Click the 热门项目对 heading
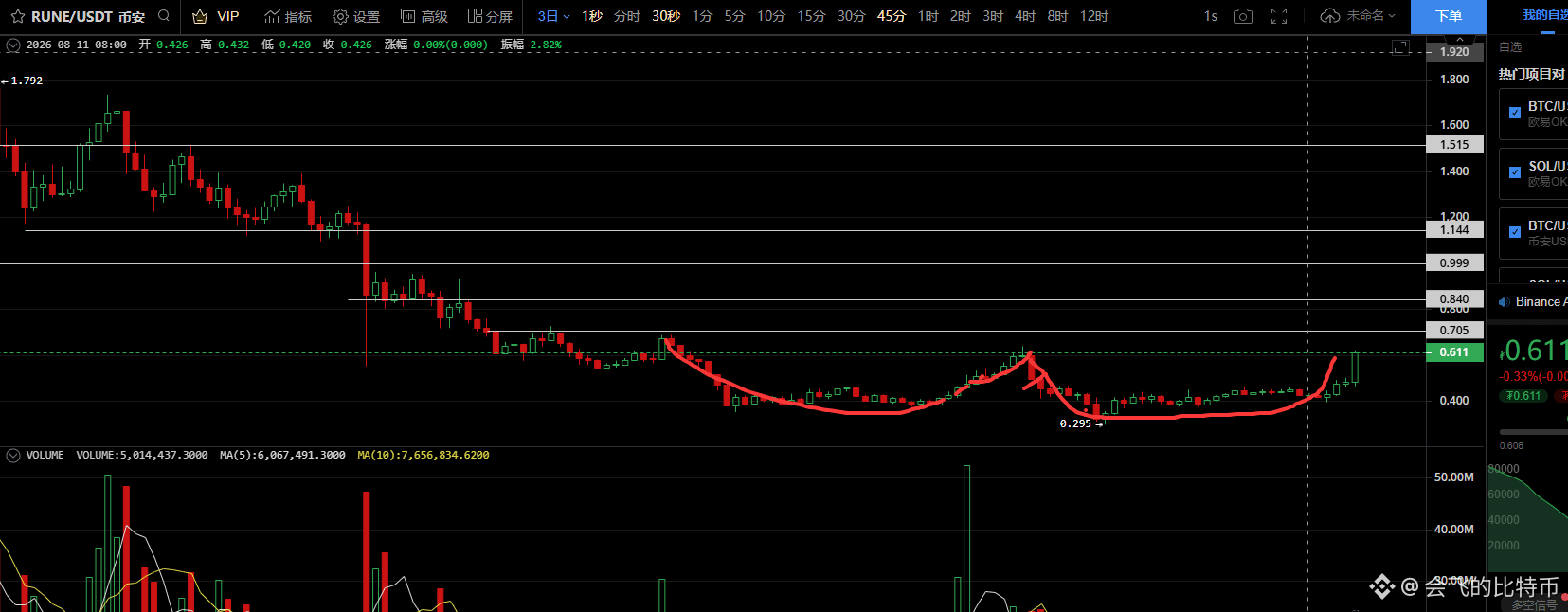 pos(1532,74)
